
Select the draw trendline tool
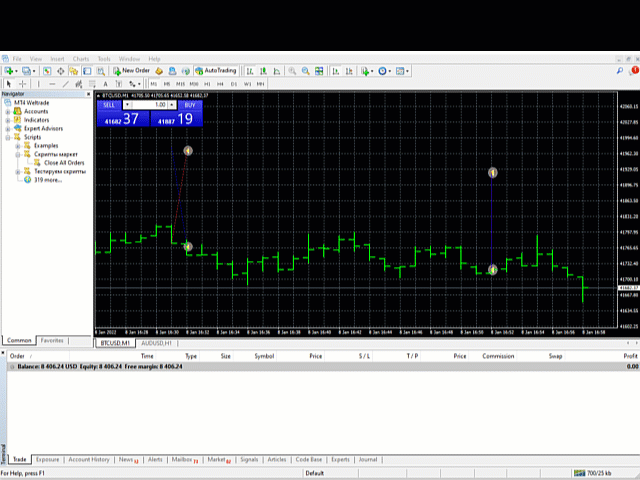click(65, 84)
